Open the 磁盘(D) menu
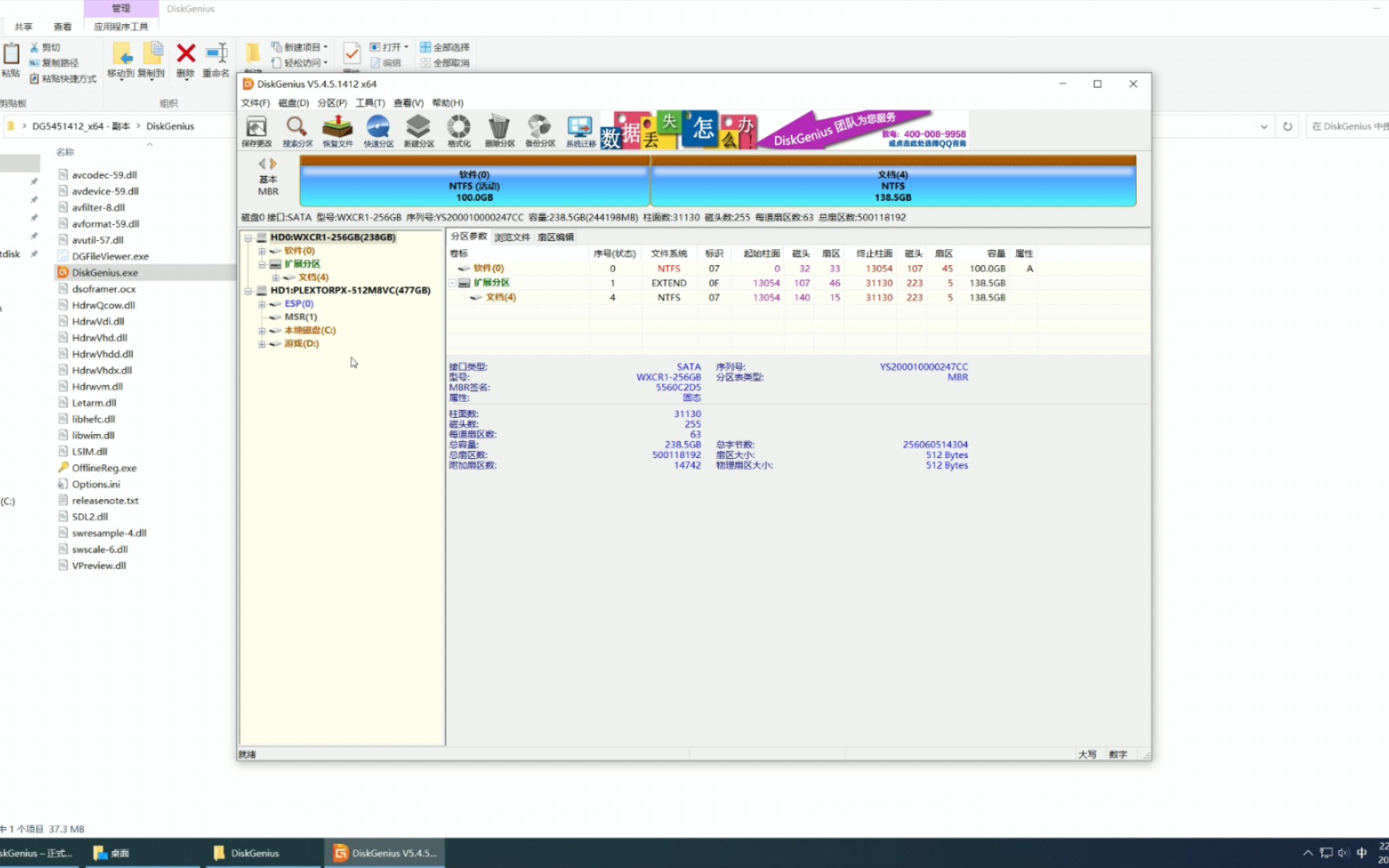The height and width of the screenshot is (868, 1389). coord(293,103)
